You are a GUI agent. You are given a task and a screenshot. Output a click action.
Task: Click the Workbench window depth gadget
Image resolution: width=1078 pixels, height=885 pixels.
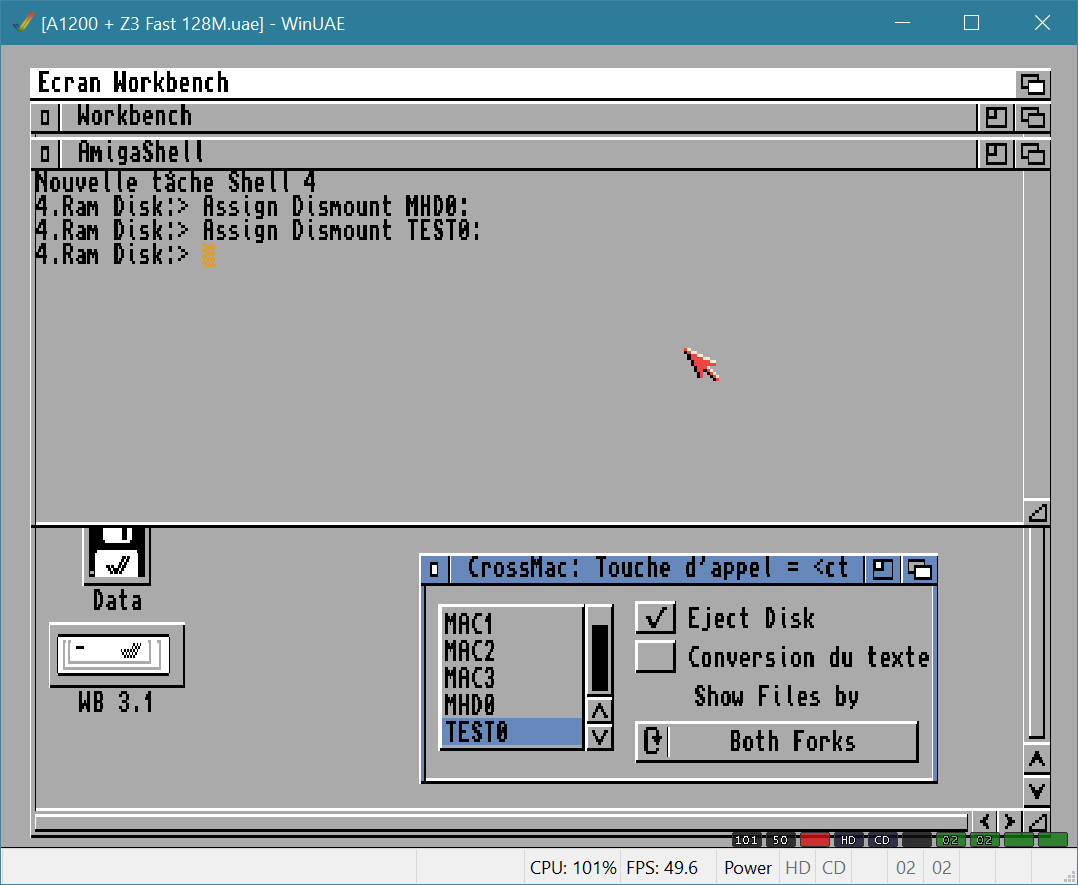(x=1033, y=118)
